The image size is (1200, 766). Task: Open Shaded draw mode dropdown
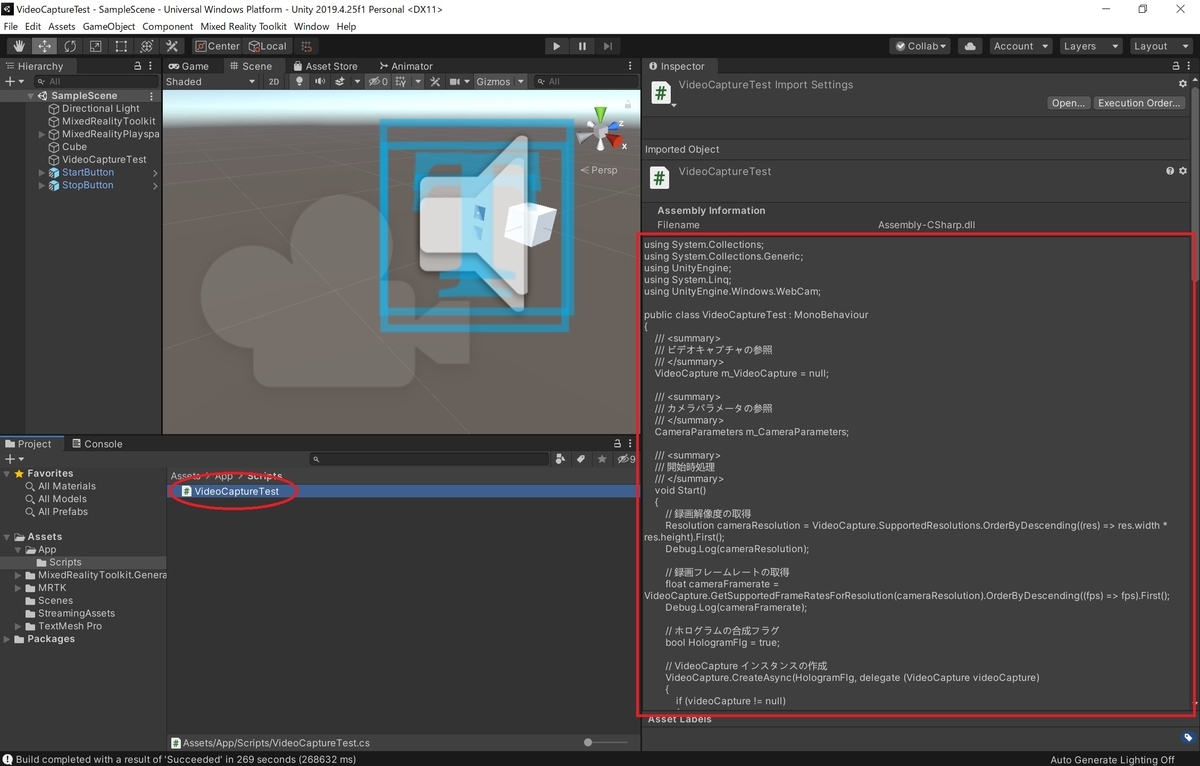click(210, 82)
